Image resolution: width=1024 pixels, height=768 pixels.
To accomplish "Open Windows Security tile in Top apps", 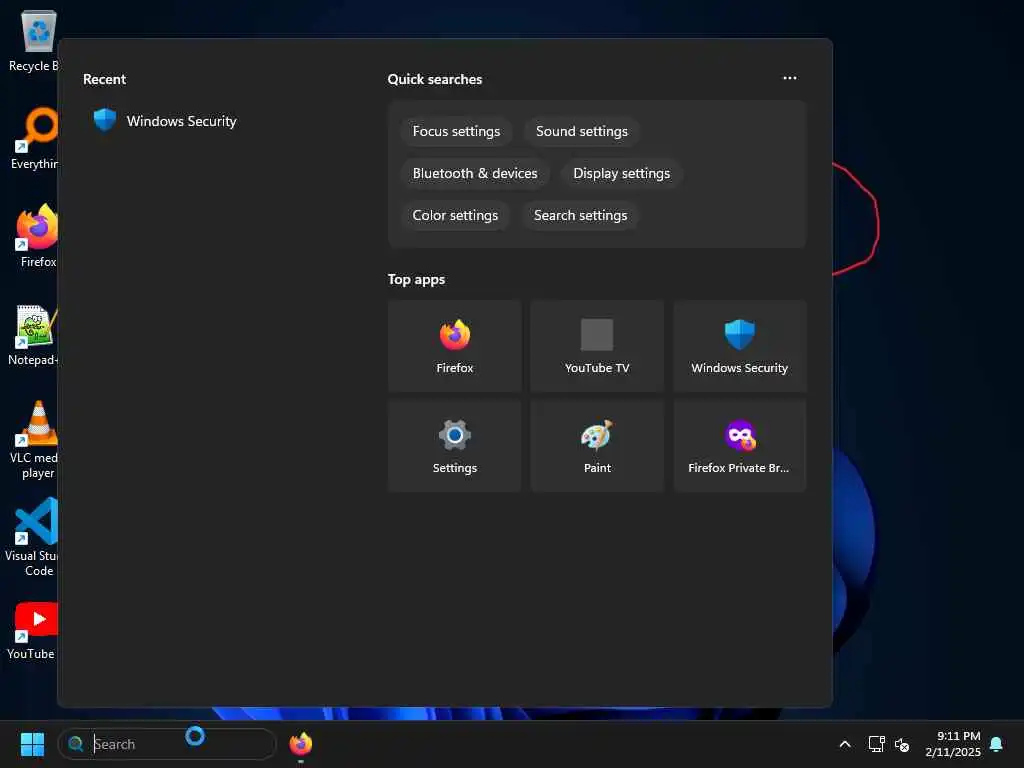I will [x=739, y=346].
